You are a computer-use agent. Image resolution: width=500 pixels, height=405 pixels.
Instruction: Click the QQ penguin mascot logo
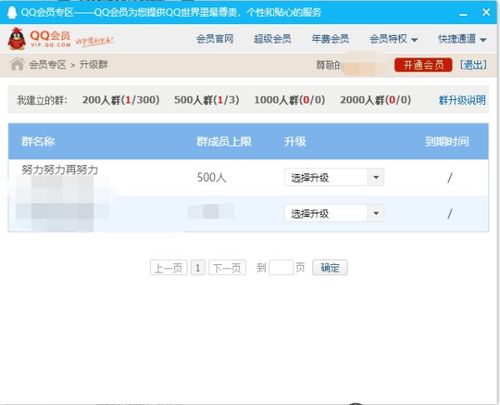(x=17, y=38)
